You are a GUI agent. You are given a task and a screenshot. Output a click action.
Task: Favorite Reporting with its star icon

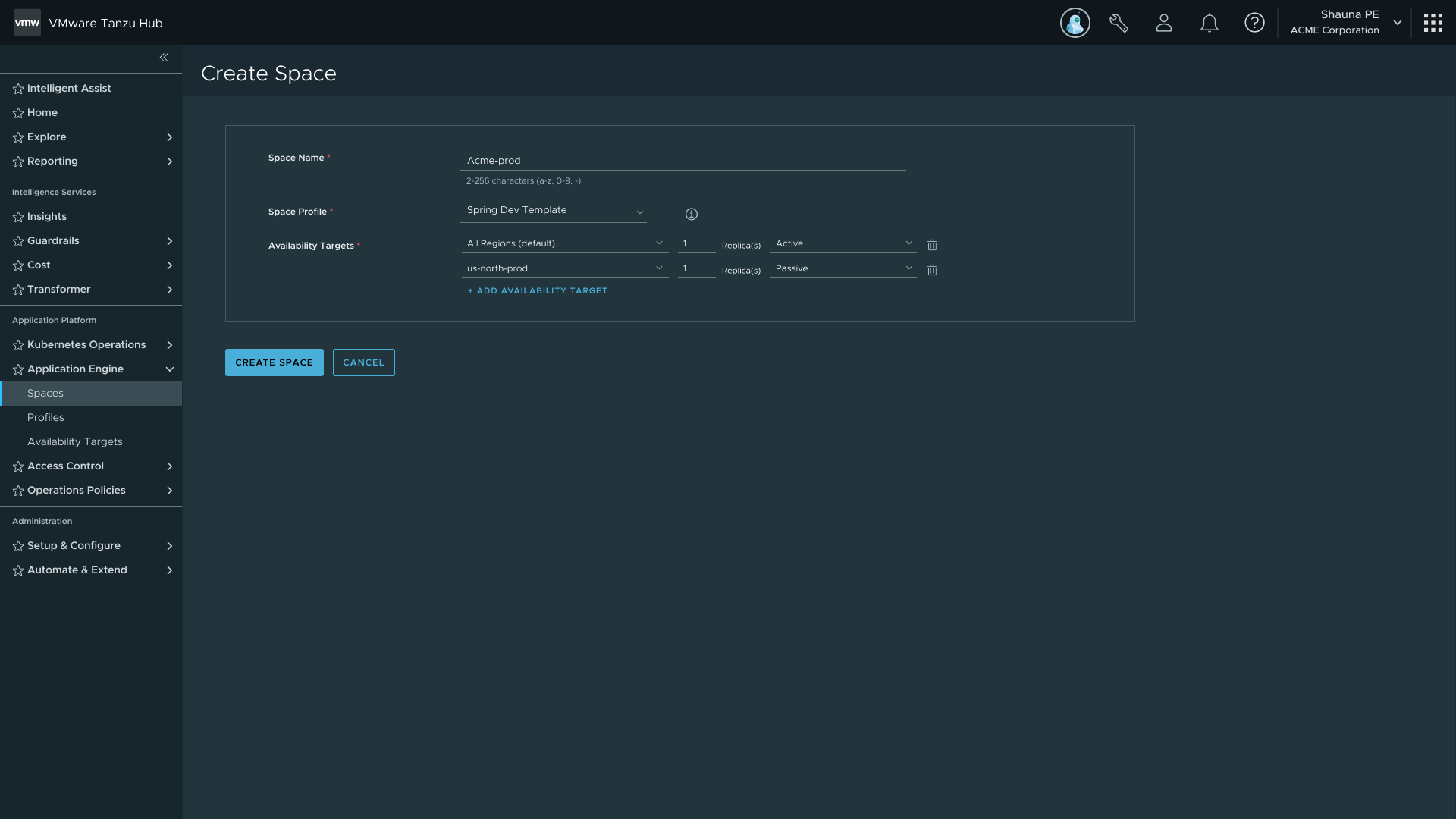(x=18, y=162)
